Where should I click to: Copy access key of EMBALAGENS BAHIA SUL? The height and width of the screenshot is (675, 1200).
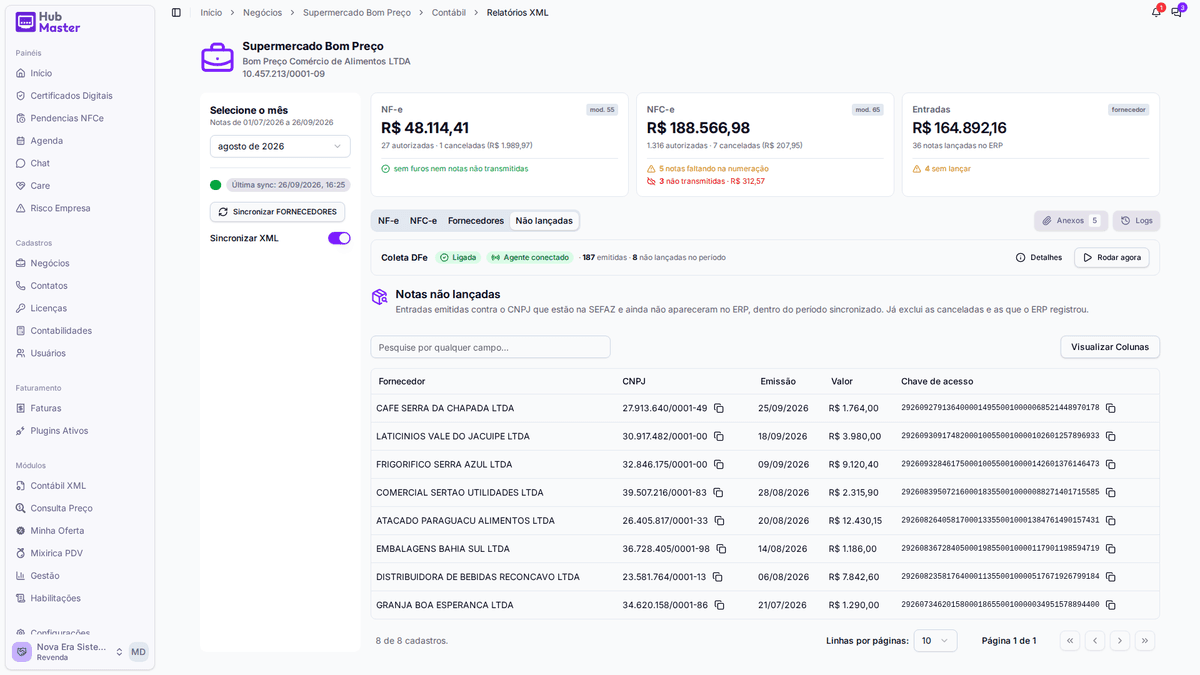pos(1111,548)
